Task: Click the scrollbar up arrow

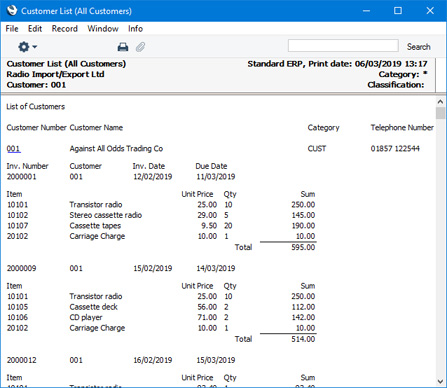Action: point(440,101)
